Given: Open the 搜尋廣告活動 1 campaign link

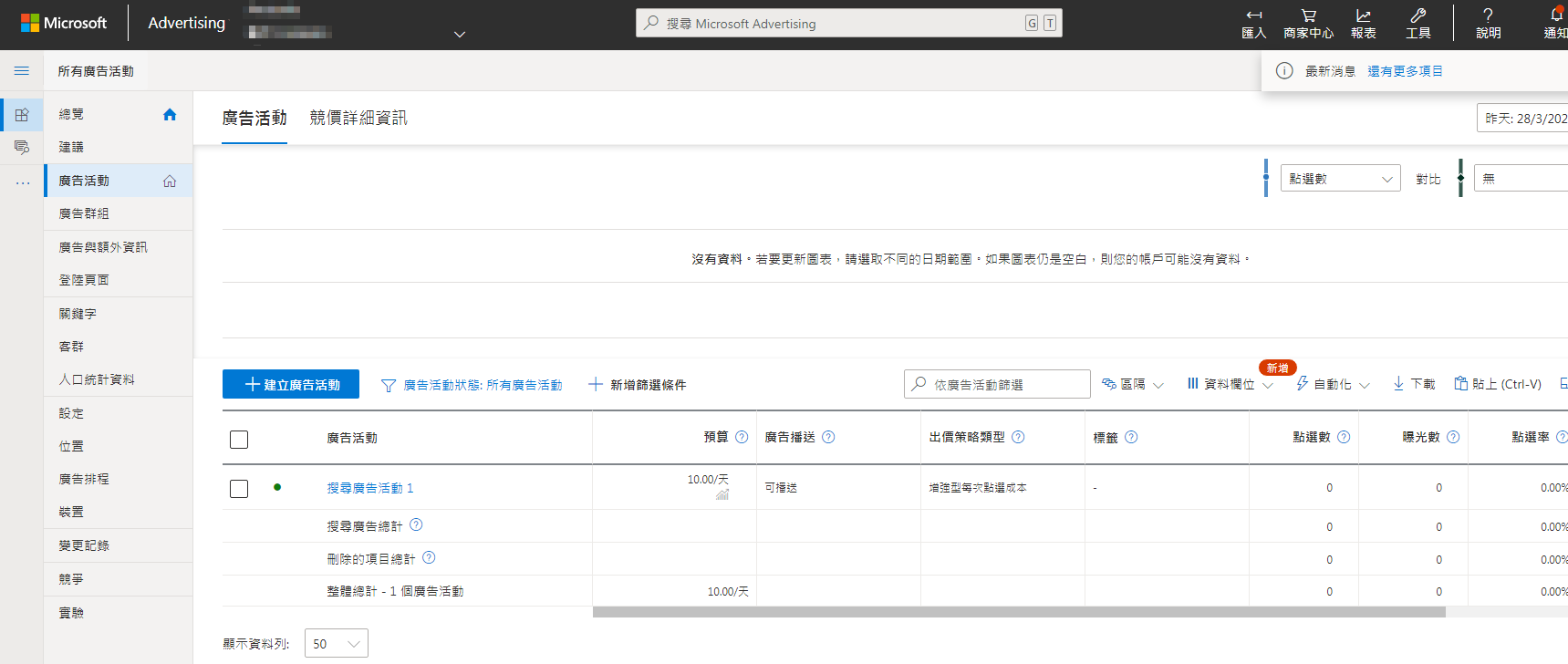Looking at the screenshot, I should [x=370, y=488].
